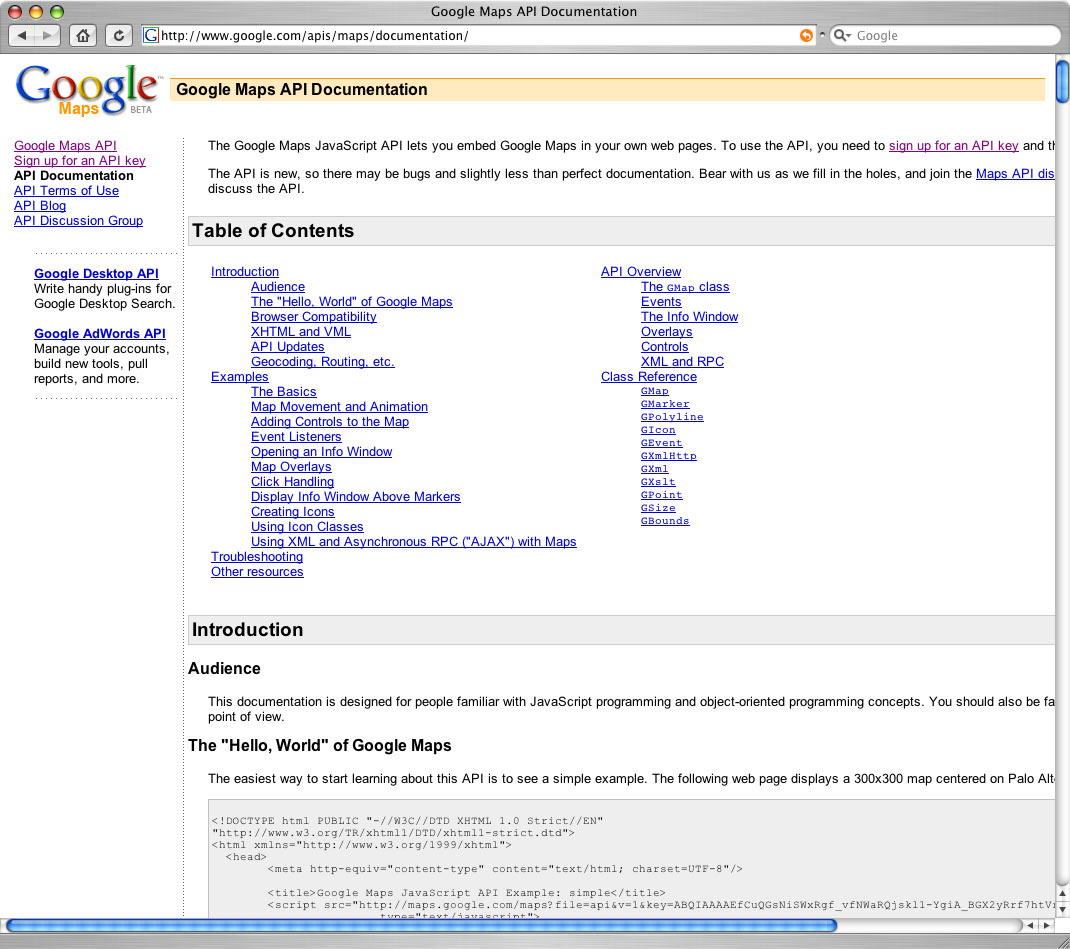Open the search engine magnifier dropdown
This screenshot has width=1070, height=949.
point(843,35)
